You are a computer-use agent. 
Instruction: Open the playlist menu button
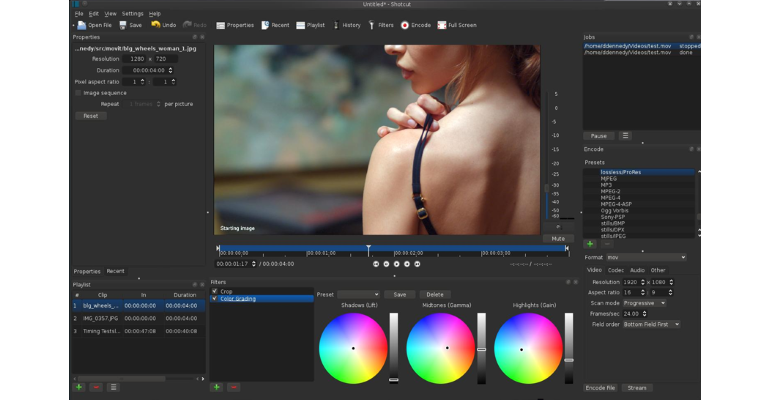(x=113, y=387)
